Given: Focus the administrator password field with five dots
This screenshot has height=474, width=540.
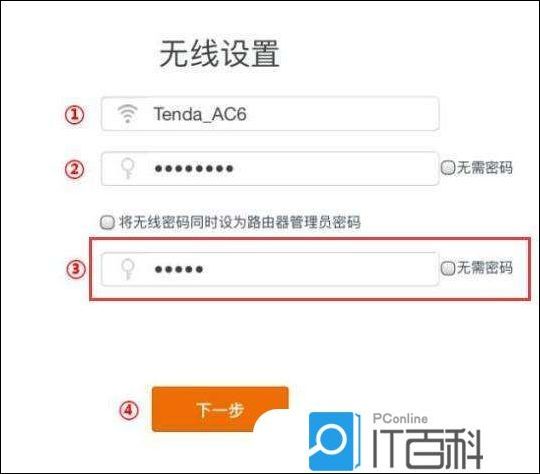Looking at the screenshot, I should (x=270, y=269).
